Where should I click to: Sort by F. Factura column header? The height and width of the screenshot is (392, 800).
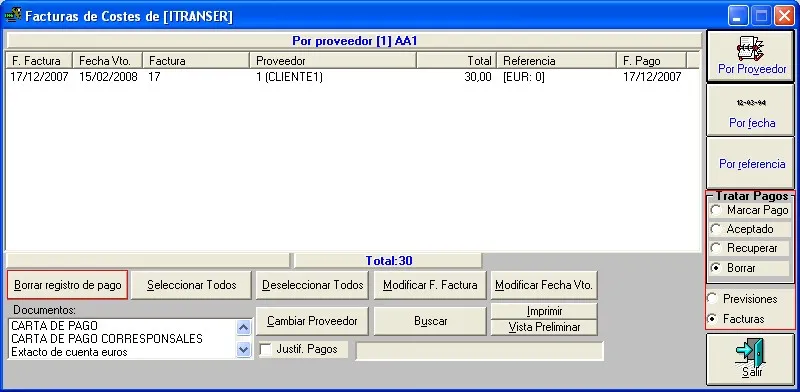click(x=39, y=61)
